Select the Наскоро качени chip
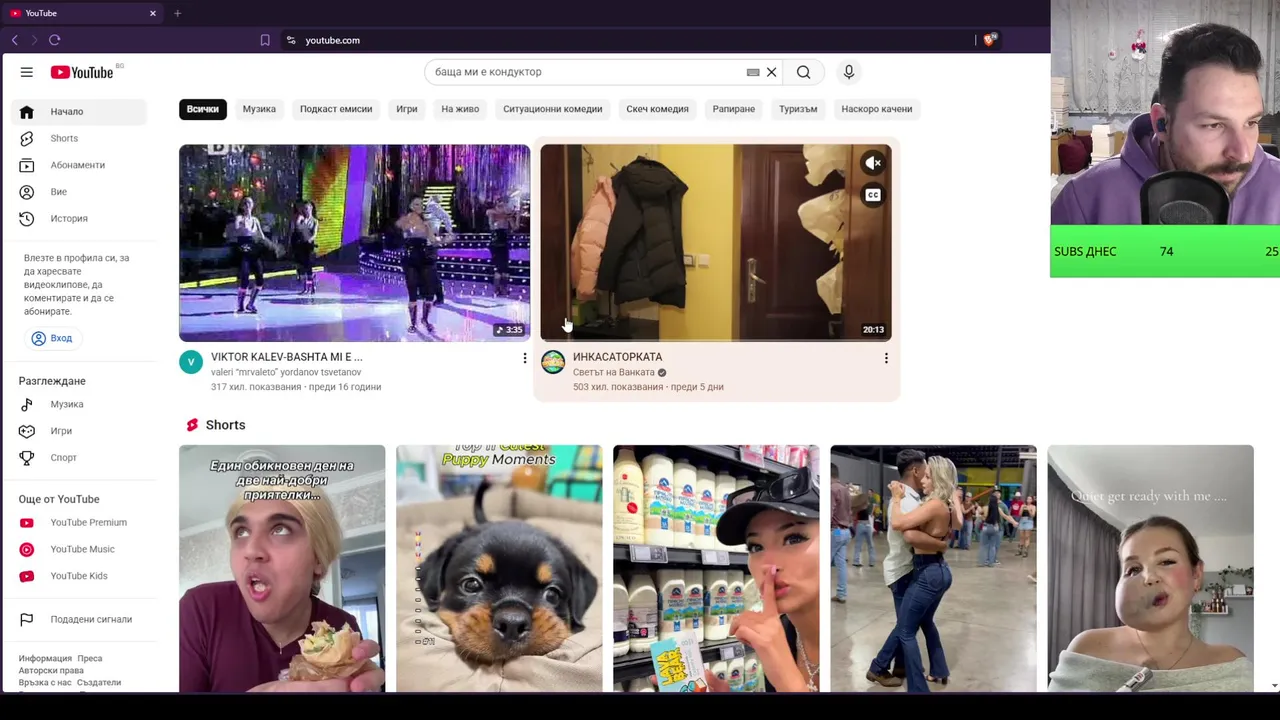Viewport: 1280px width, 720px height. (x=876, y=109)
